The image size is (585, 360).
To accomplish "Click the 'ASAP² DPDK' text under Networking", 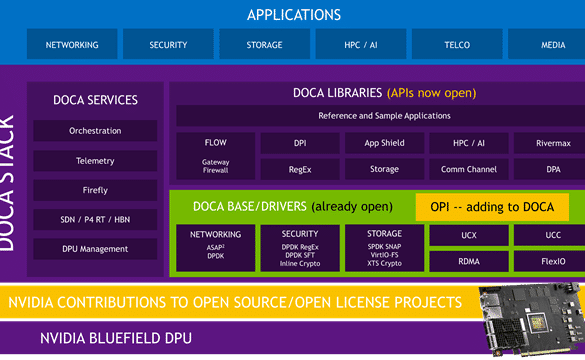I will coord(216,251).
